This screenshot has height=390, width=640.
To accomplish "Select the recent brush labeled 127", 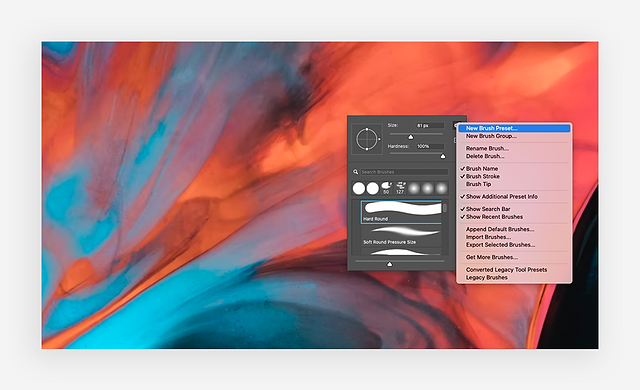I will [400, 188].
